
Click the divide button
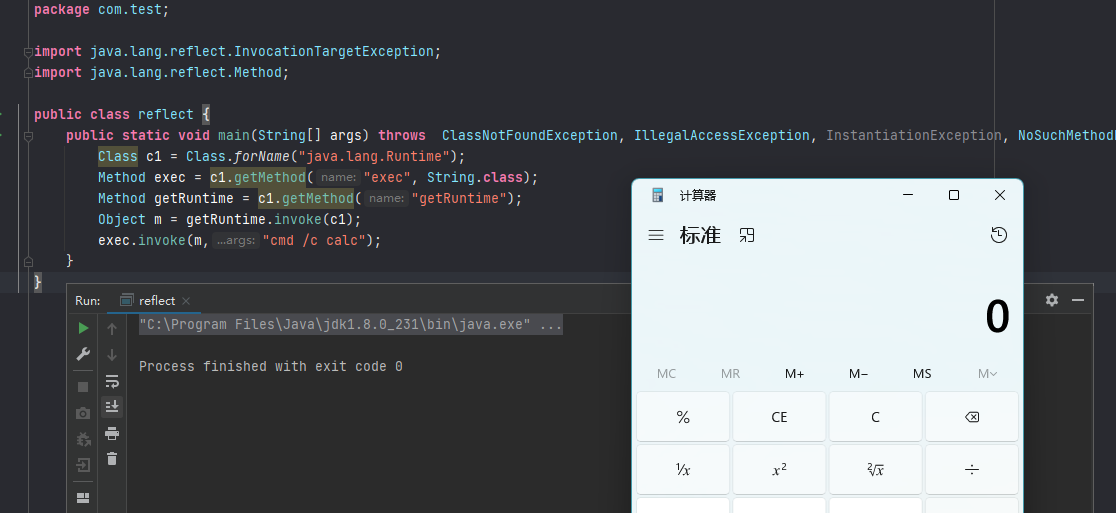[972, 470]
